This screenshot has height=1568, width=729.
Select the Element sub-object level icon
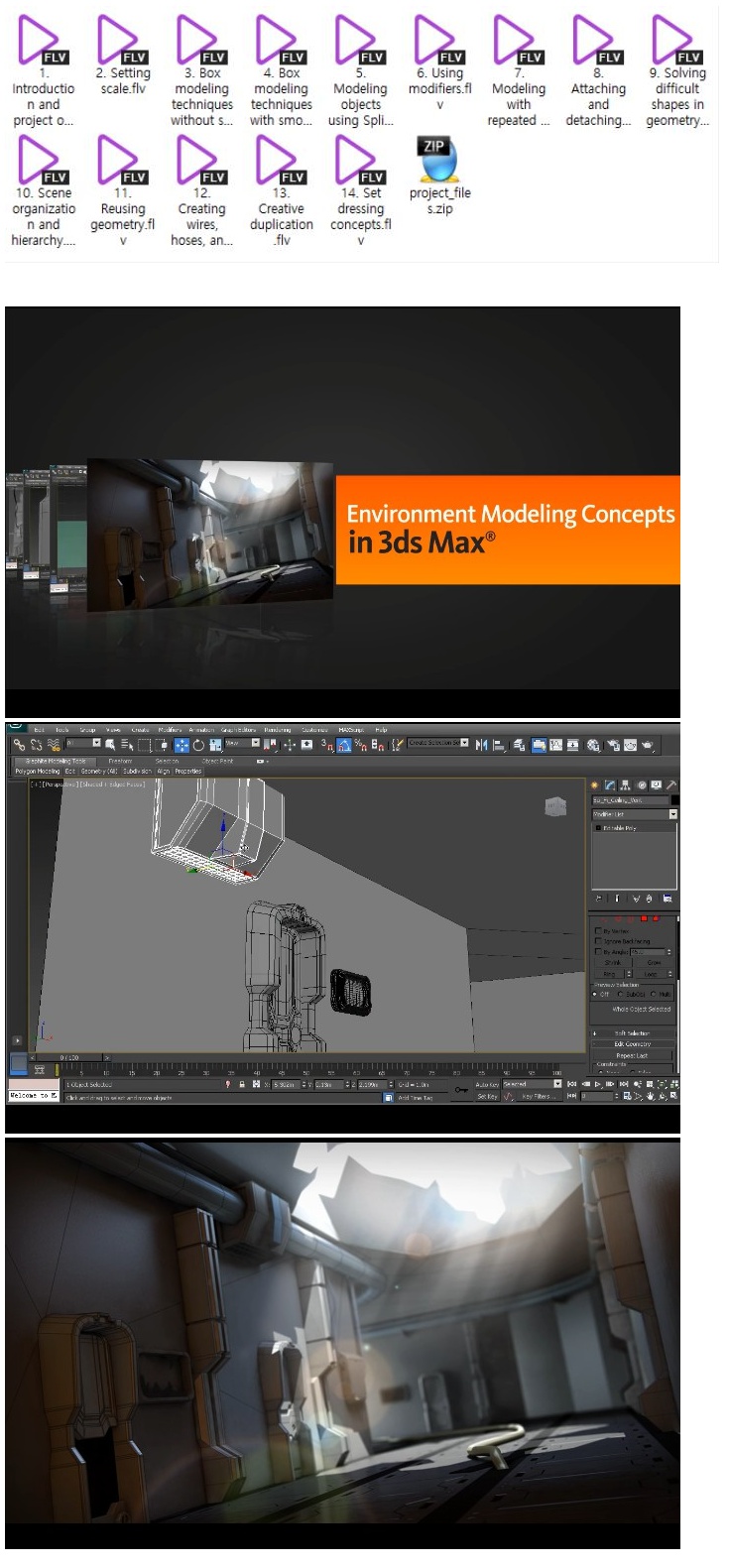click(x=656, y=918)
